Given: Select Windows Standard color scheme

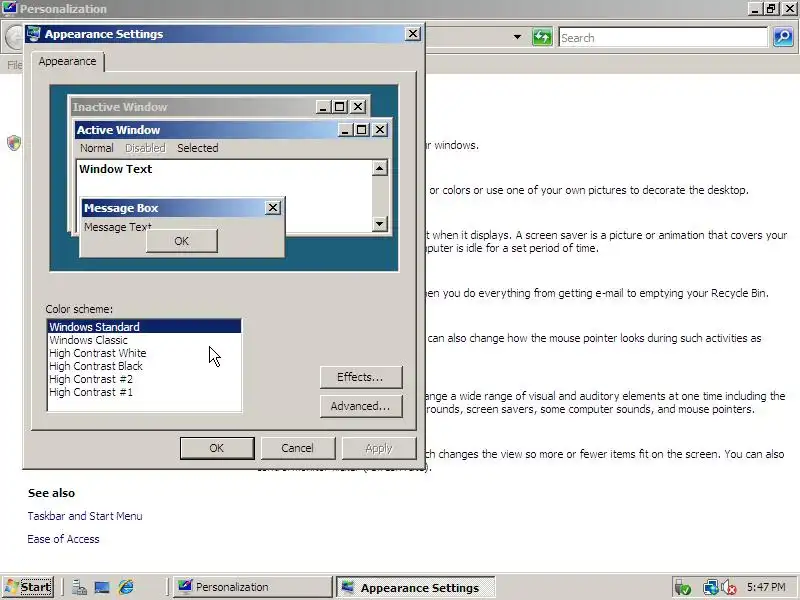Looking at the screenshot, I should pos(144,327).
